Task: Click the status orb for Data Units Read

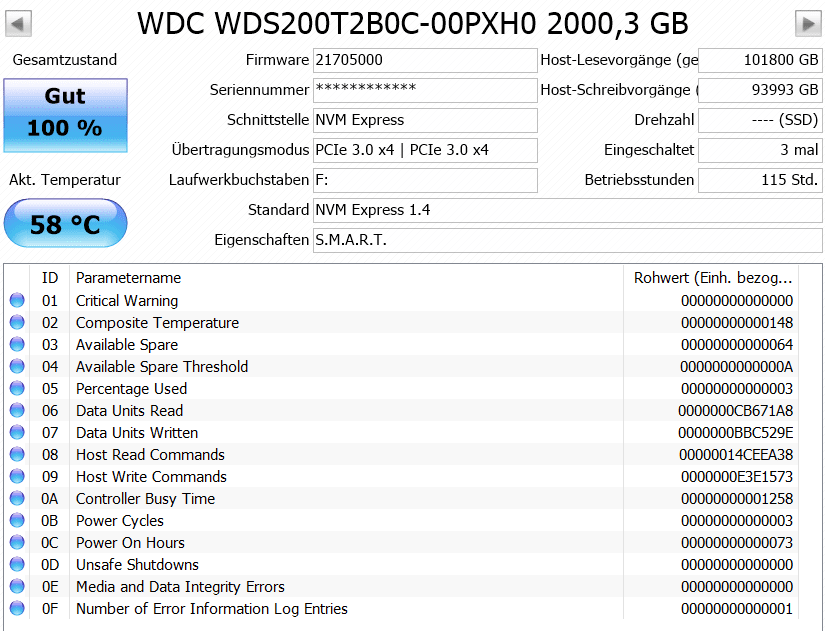Action: 17,410
